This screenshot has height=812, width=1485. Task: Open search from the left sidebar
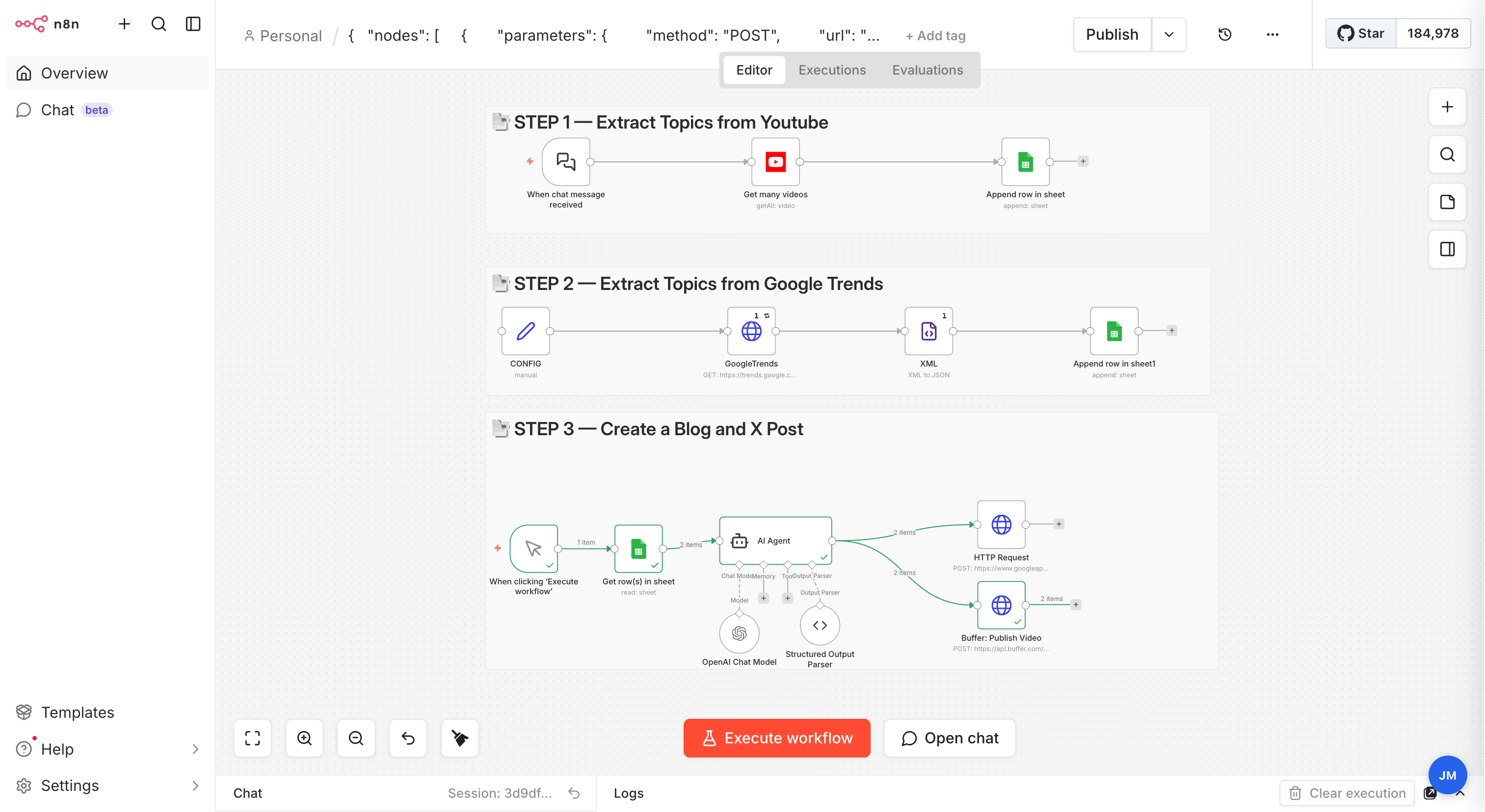(159, 24)
